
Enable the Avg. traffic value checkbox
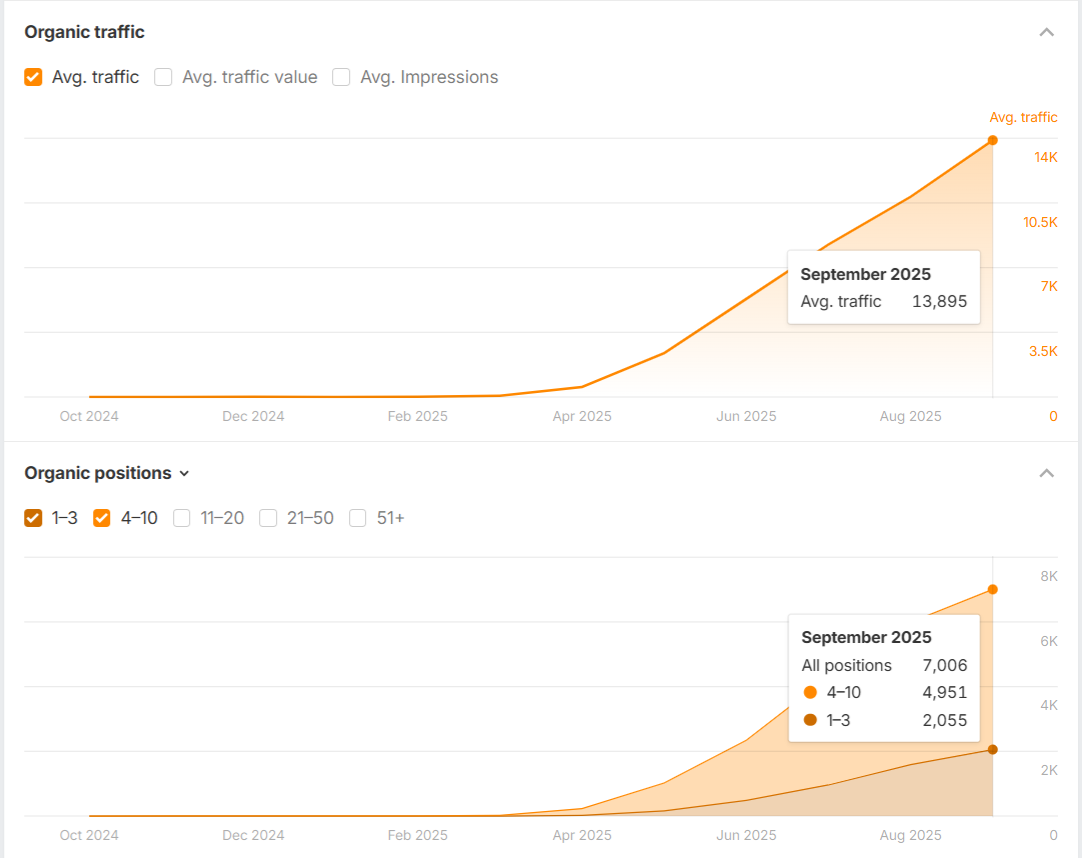click(163, 77)
